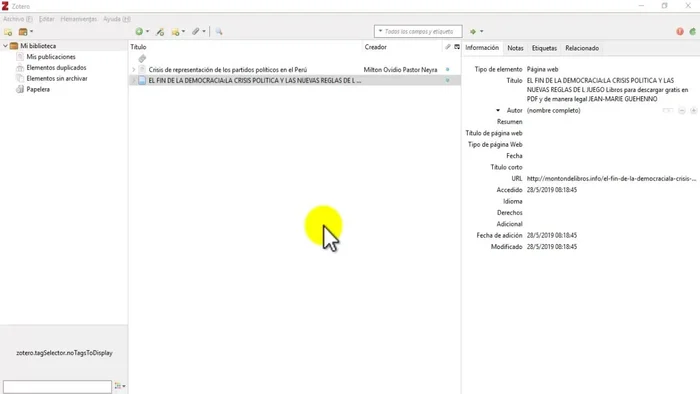Sort items by Título column header
Viewport: 700px width, 394px height.
point(245,47)
